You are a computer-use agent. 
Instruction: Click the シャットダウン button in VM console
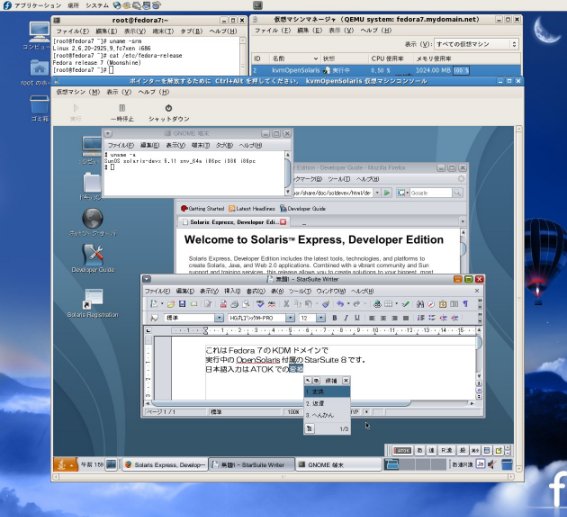click(x=169, y=113)
